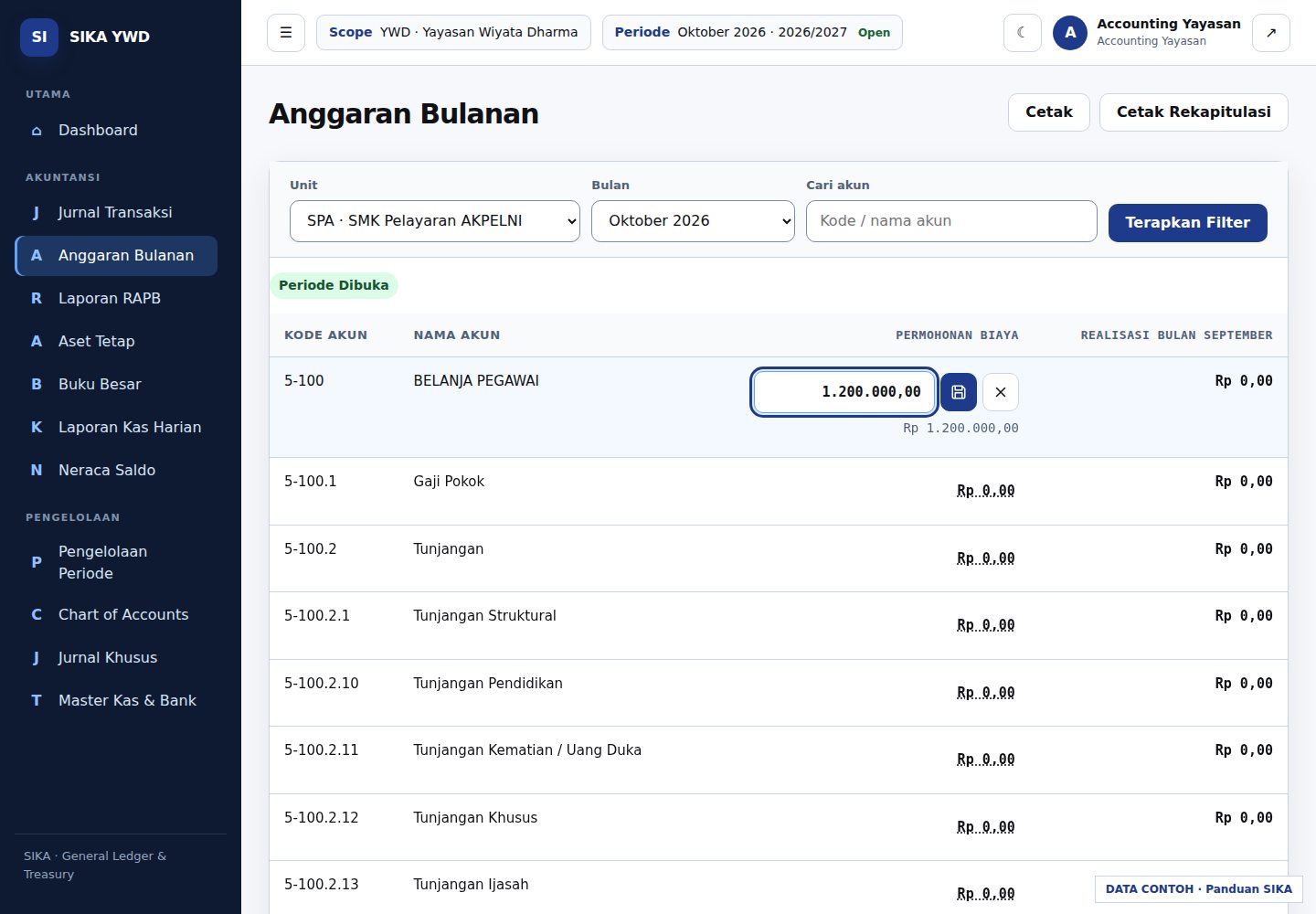This screenshot has height=914, width=1316.
Task: Toggle the hamburger sidebar menu button
Action: pyautogui.click(x=286, y=33)
